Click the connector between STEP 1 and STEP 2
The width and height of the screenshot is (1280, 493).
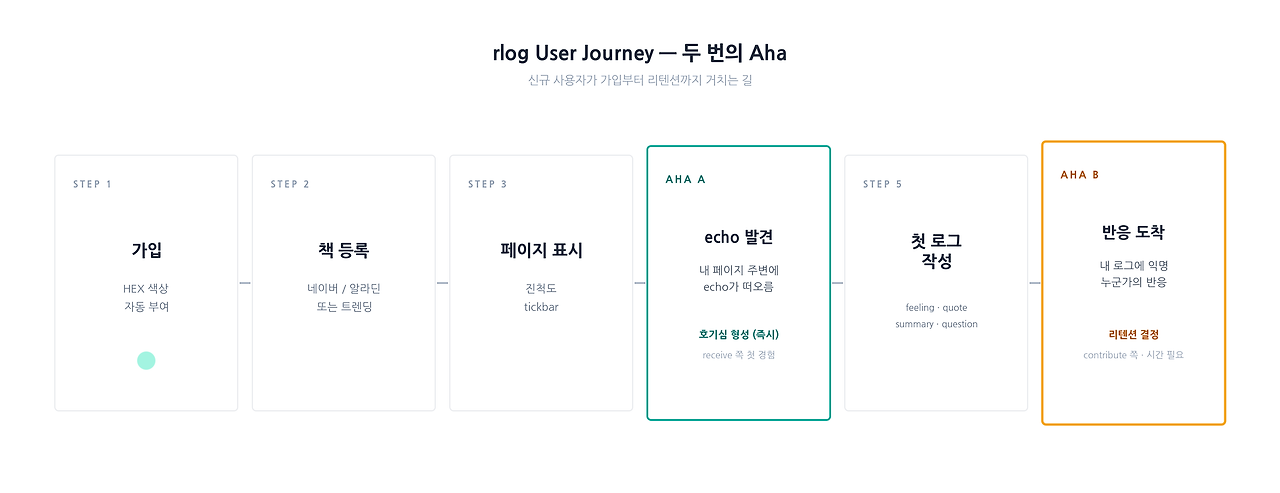pos(245,283)
